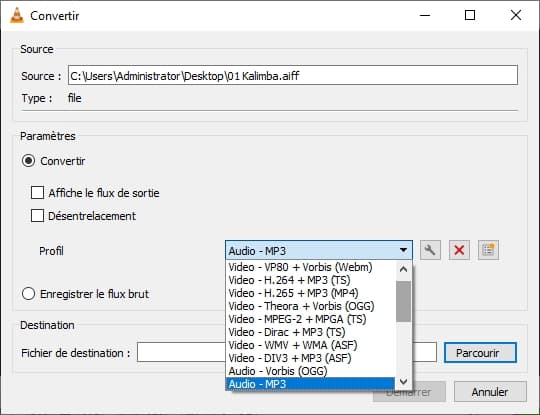Minimize the Convertir window
The image size is (540, 415).
(425, 15)
